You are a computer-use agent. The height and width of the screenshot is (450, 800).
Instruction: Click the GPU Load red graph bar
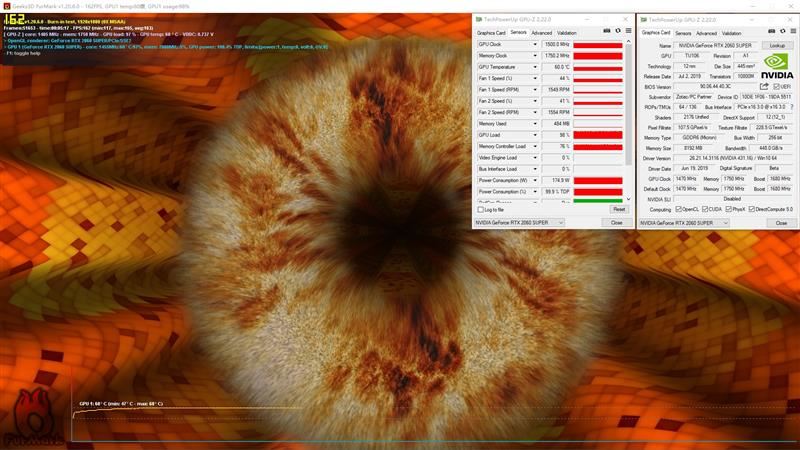pyautogui.click(x=597, y=135)
